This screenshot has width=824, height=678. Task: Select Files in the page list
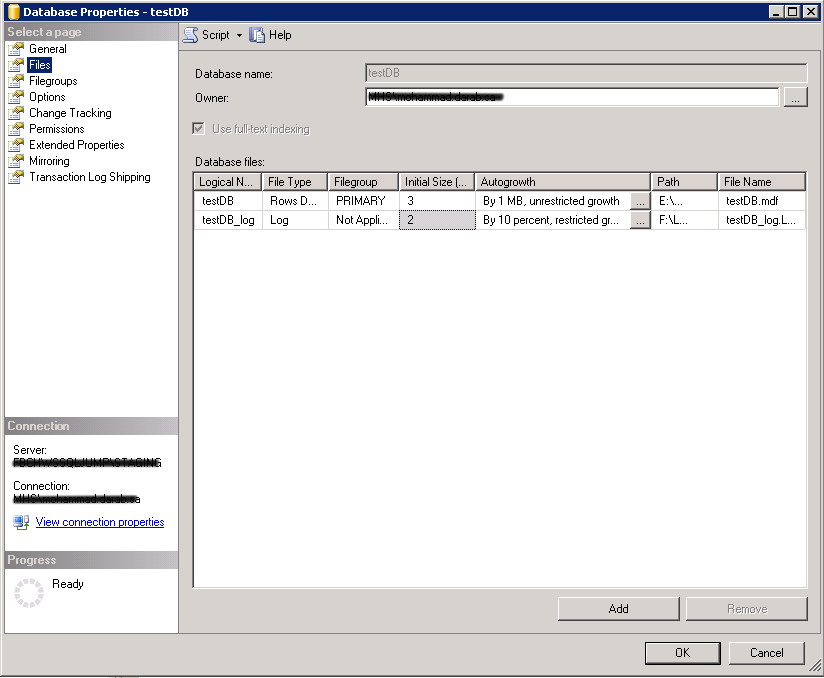[x=40, y=64]
